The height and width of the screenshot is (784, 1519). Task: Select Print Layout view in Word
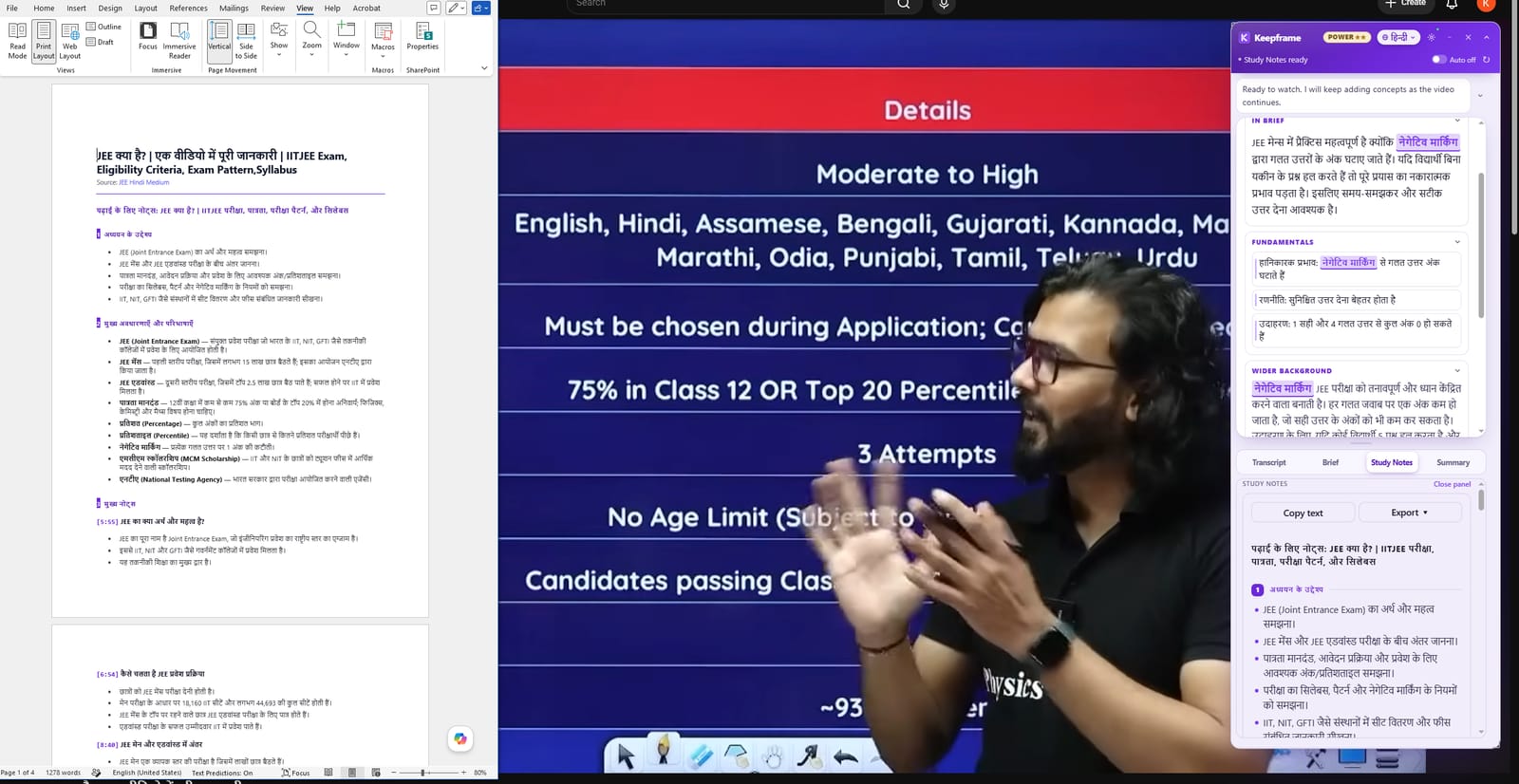click(44, 41)
